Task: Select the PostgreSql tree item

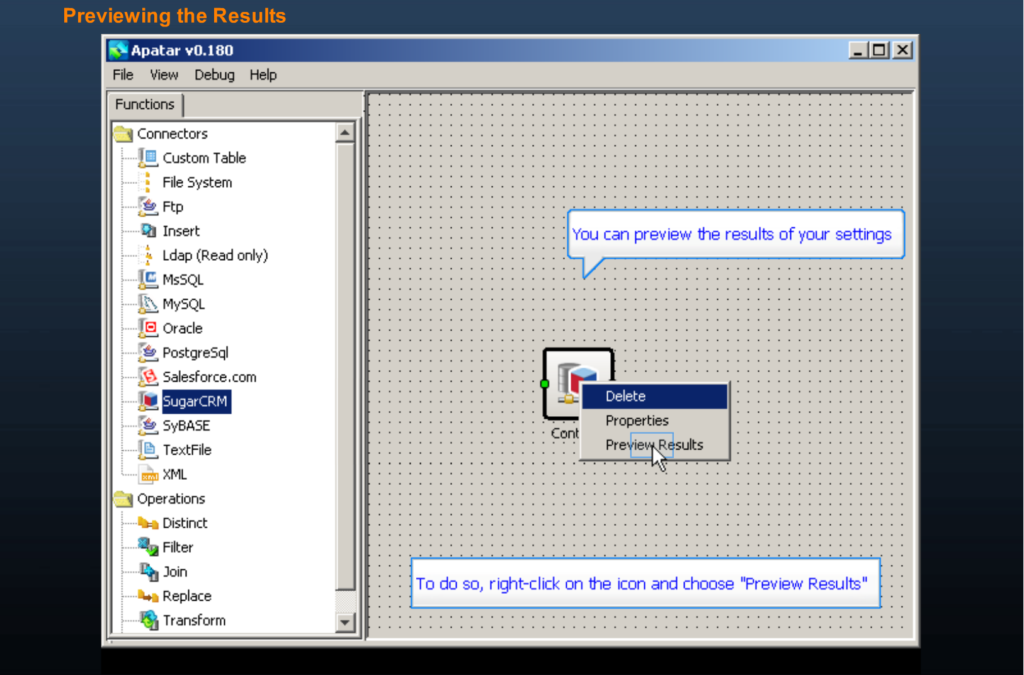Action: pyautogui.click(x=195, y=353)
